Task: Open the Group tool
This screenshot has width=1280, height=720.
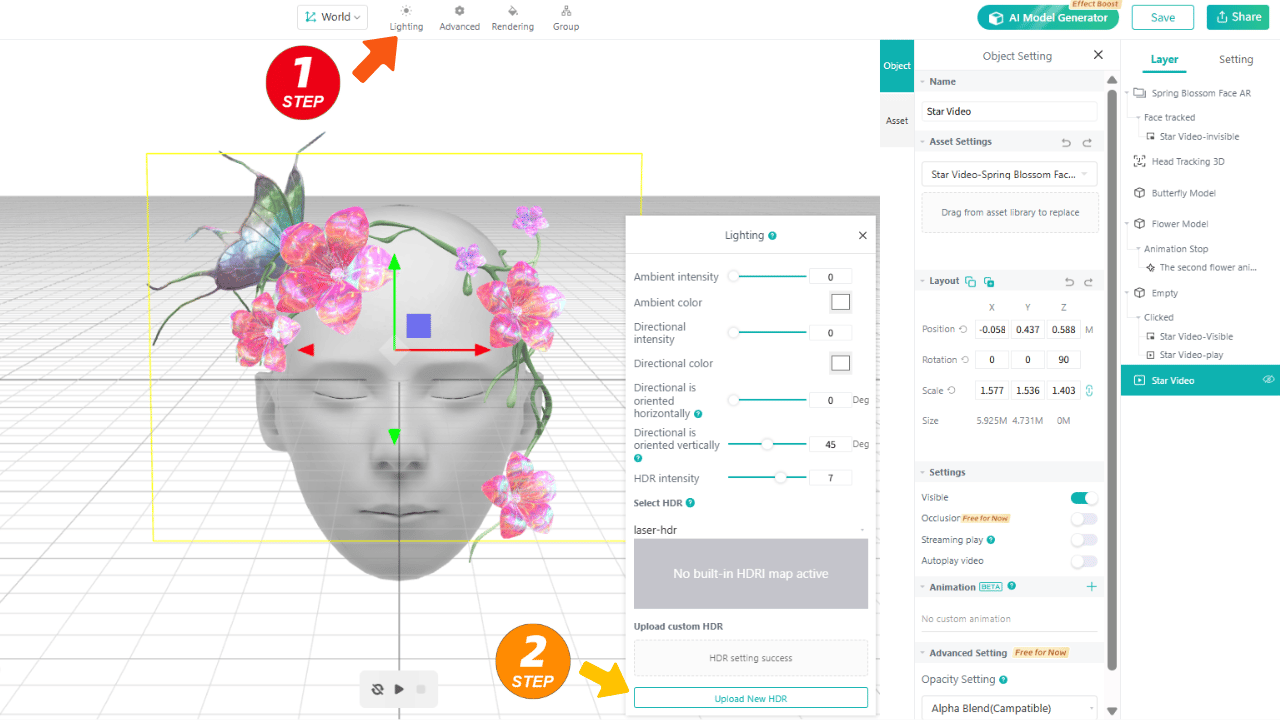Action: tap(566, 17)
